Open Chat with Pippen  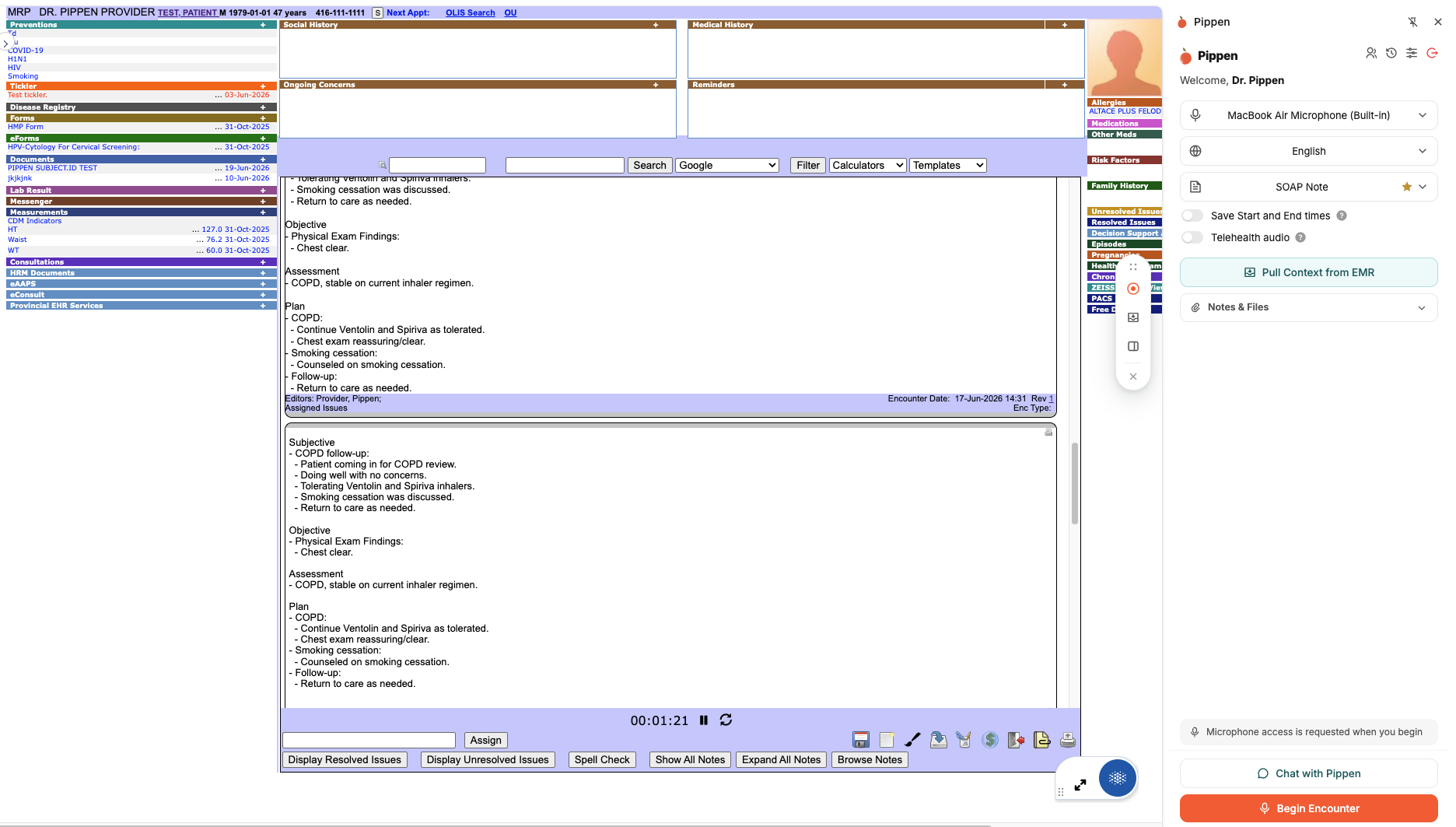[1308, 773]
